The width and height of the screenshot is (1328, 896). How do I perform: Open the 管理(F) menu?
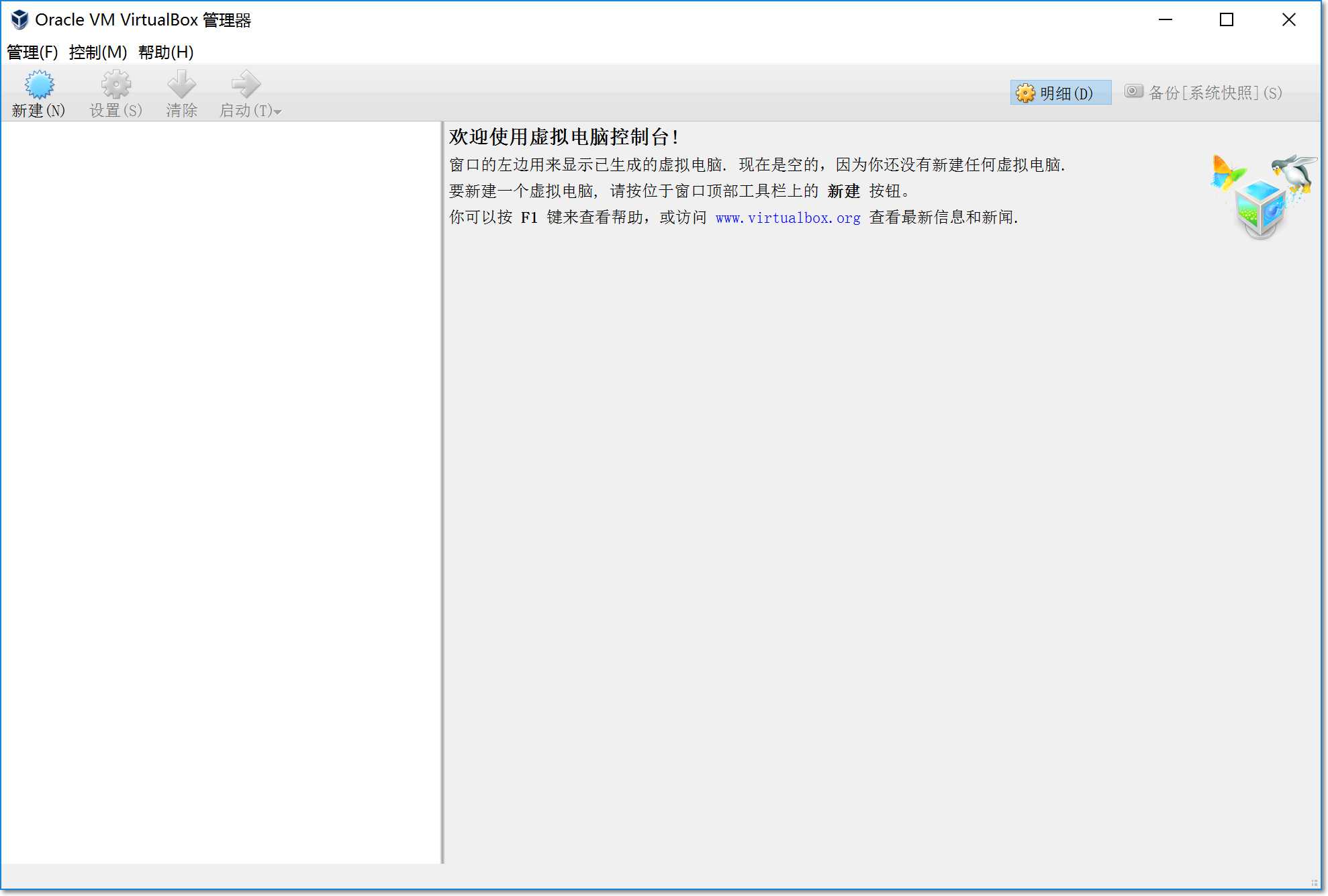tap(32, 52)
